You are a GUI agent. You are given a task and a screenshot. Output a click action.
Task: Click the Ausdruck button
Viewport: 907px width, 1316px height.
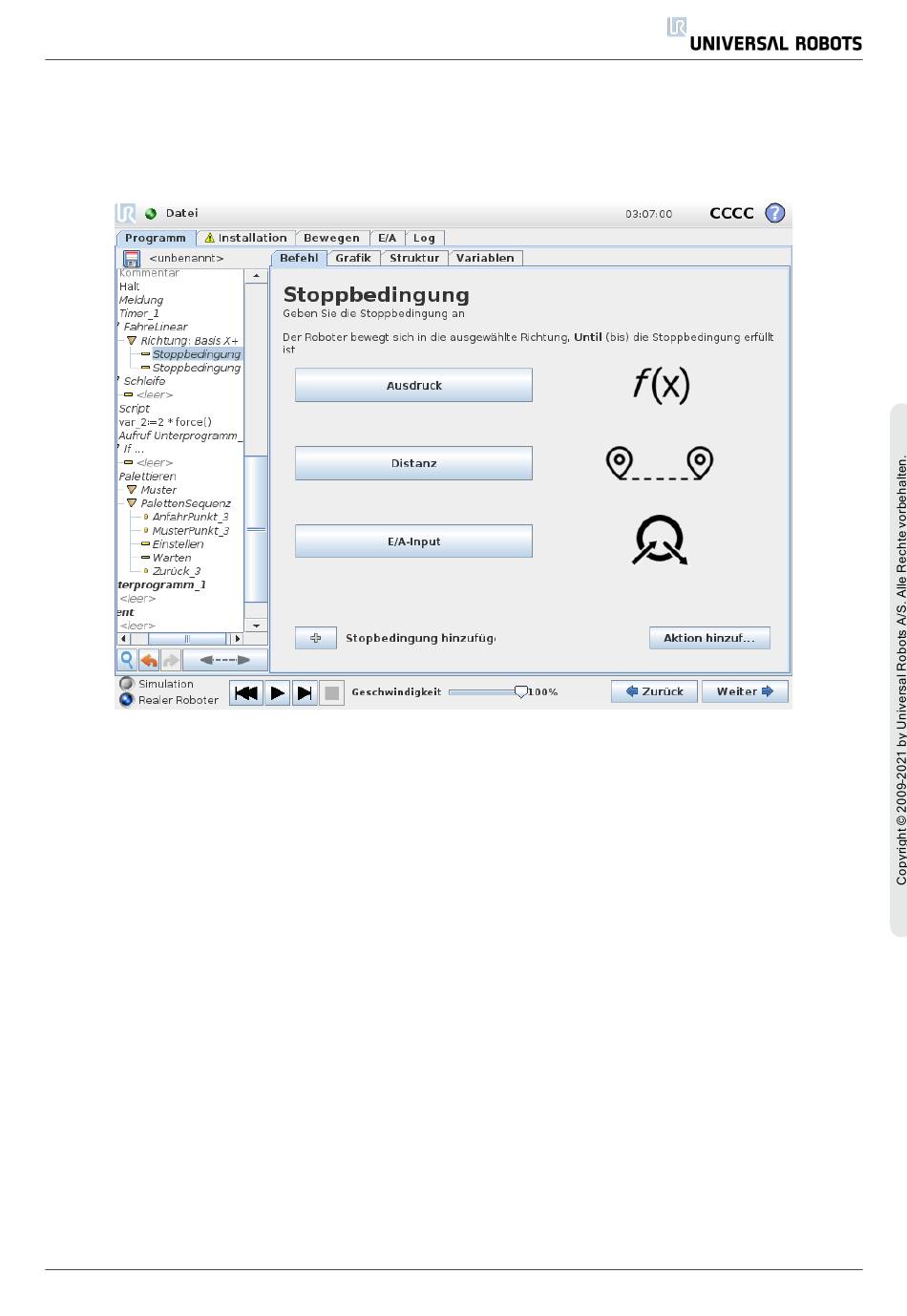click(x=413, y=386)
